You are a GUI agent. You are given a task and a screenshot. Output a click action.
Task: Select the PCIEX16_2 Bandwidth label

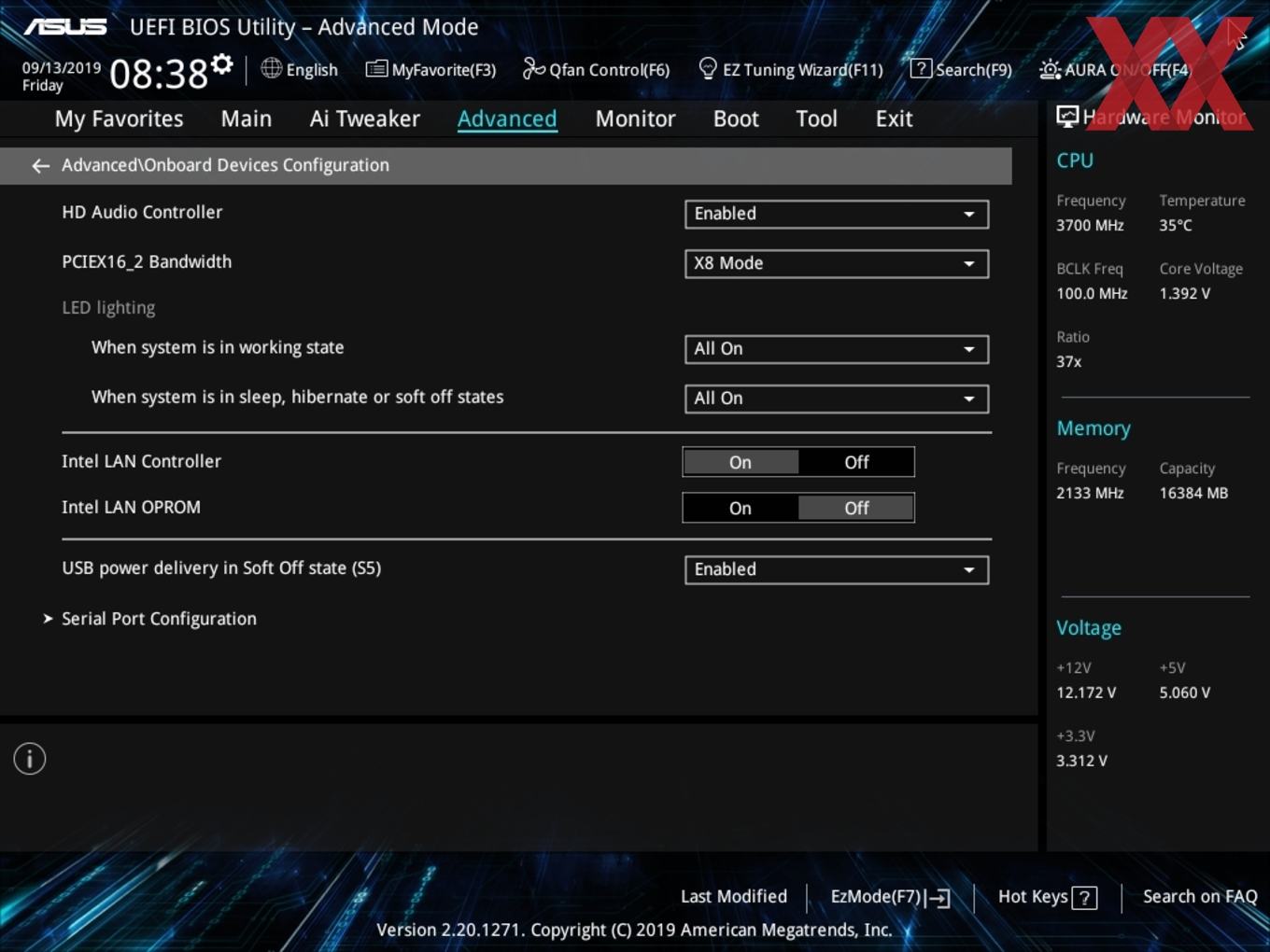(x=147, y=261)
